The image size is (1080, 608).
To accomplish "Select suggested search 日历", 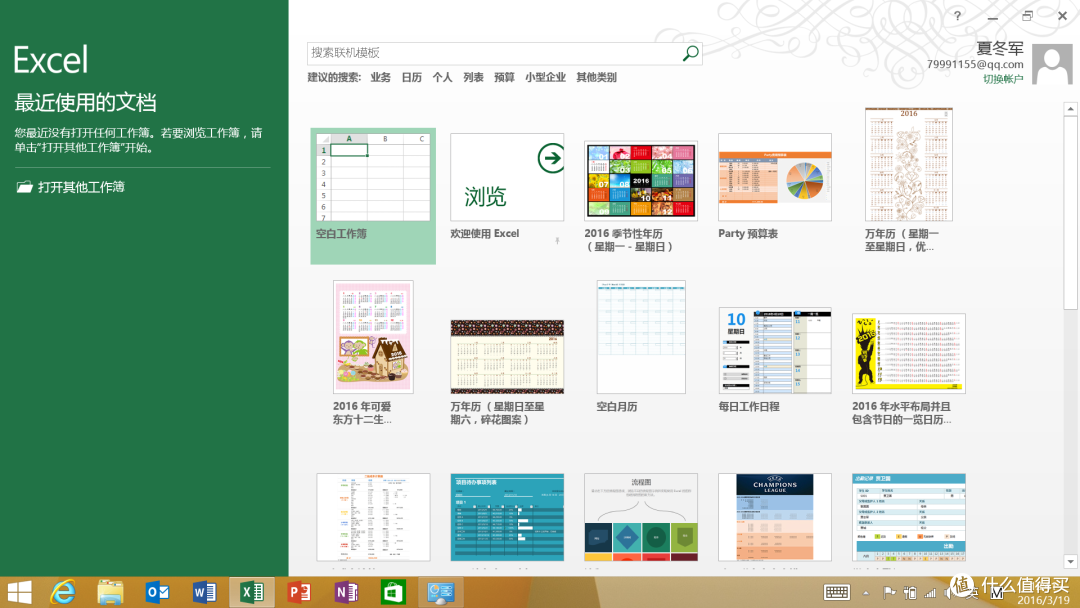I will pyautogui.click(x=411, y=77).
